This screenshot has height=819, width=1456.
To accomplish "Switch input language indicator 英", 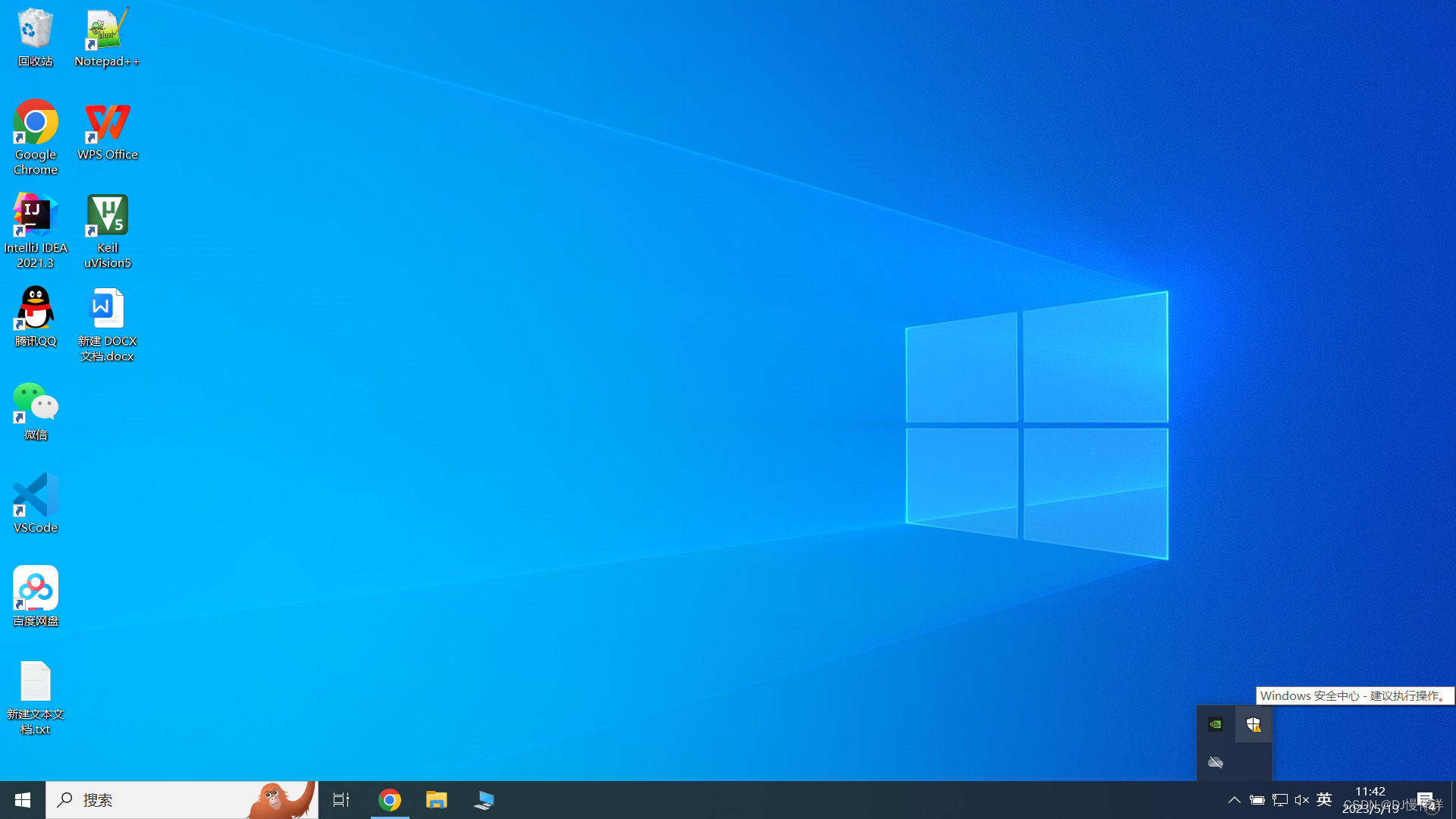I will point(1324,800).
